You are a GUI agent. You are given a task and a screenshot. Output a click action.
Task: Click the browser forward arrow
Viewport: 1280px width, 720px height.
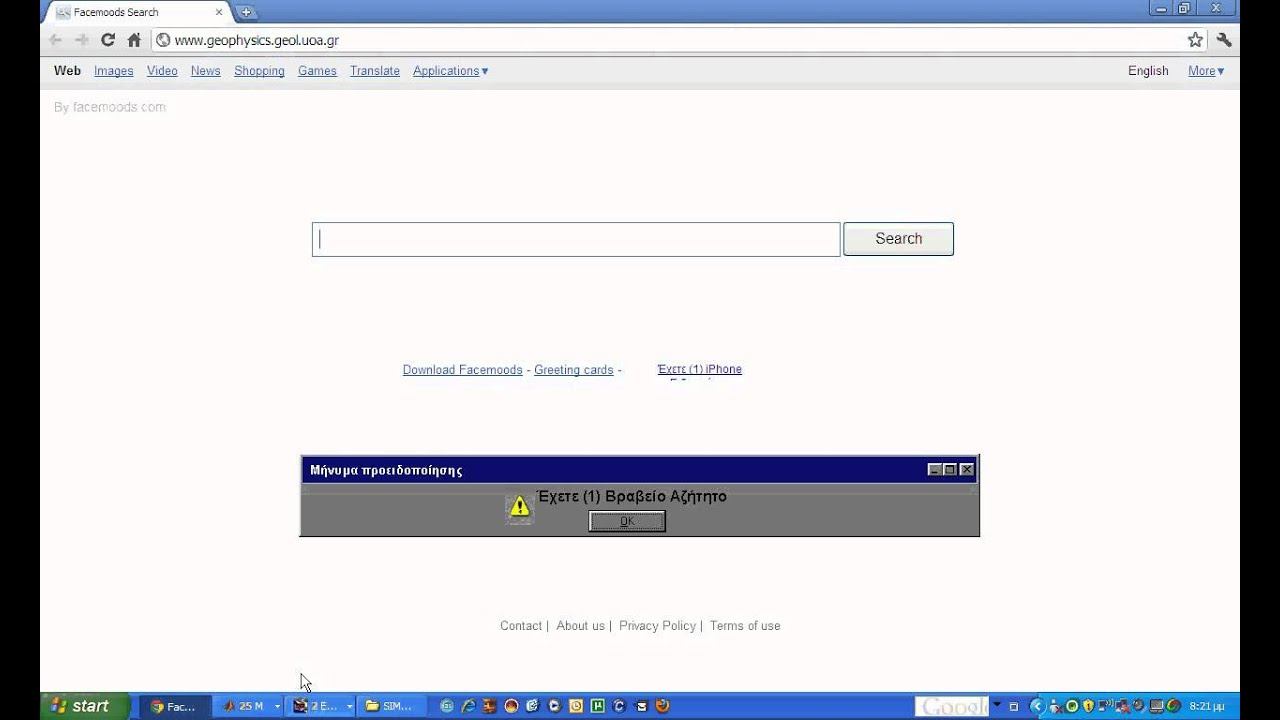click(x=82, y=40)
